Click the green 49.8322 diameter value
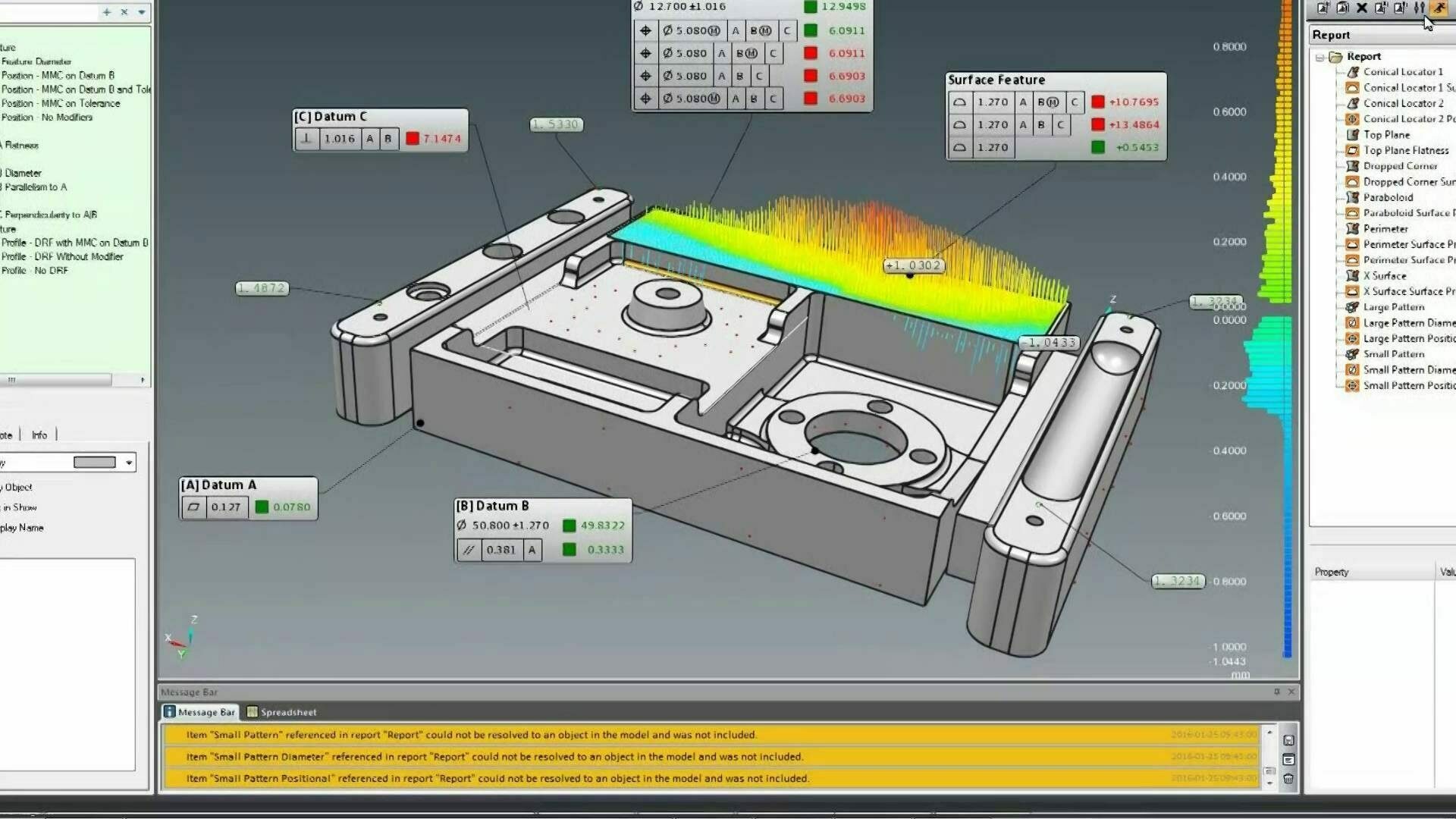The image size is (1456, 819). tap(603, 526)
